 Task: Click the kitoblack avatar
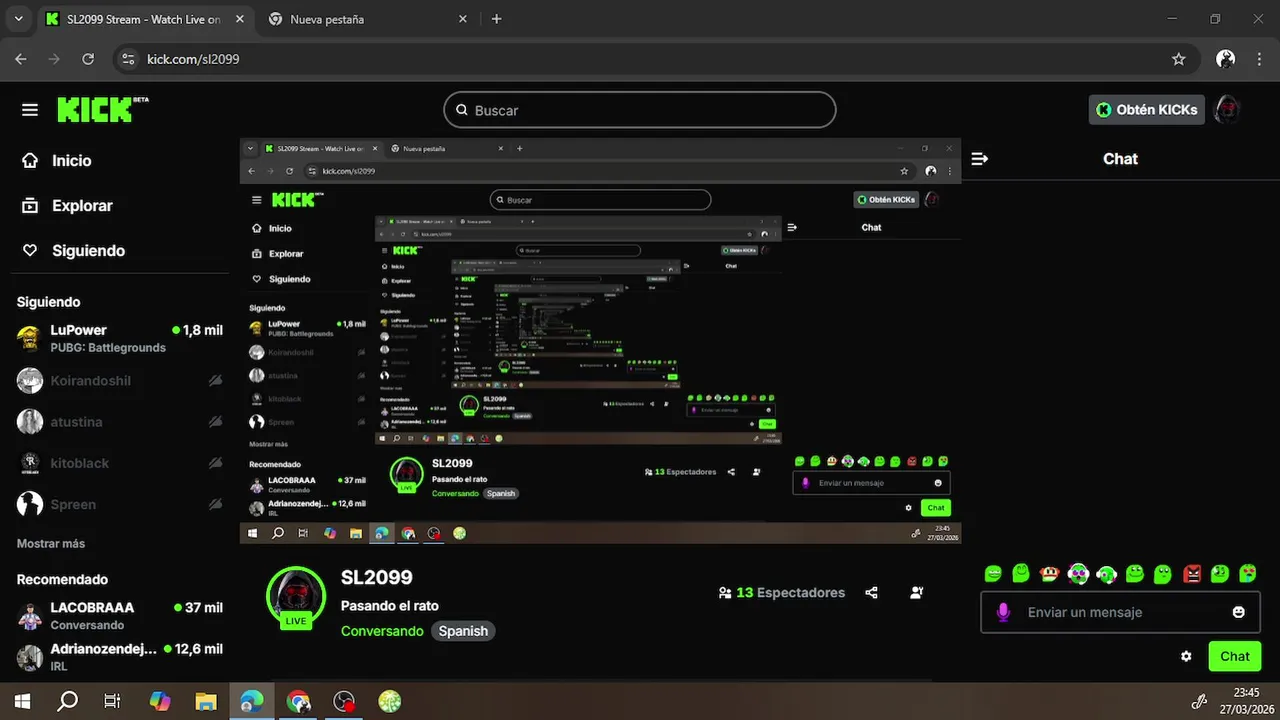coord(30,463)
